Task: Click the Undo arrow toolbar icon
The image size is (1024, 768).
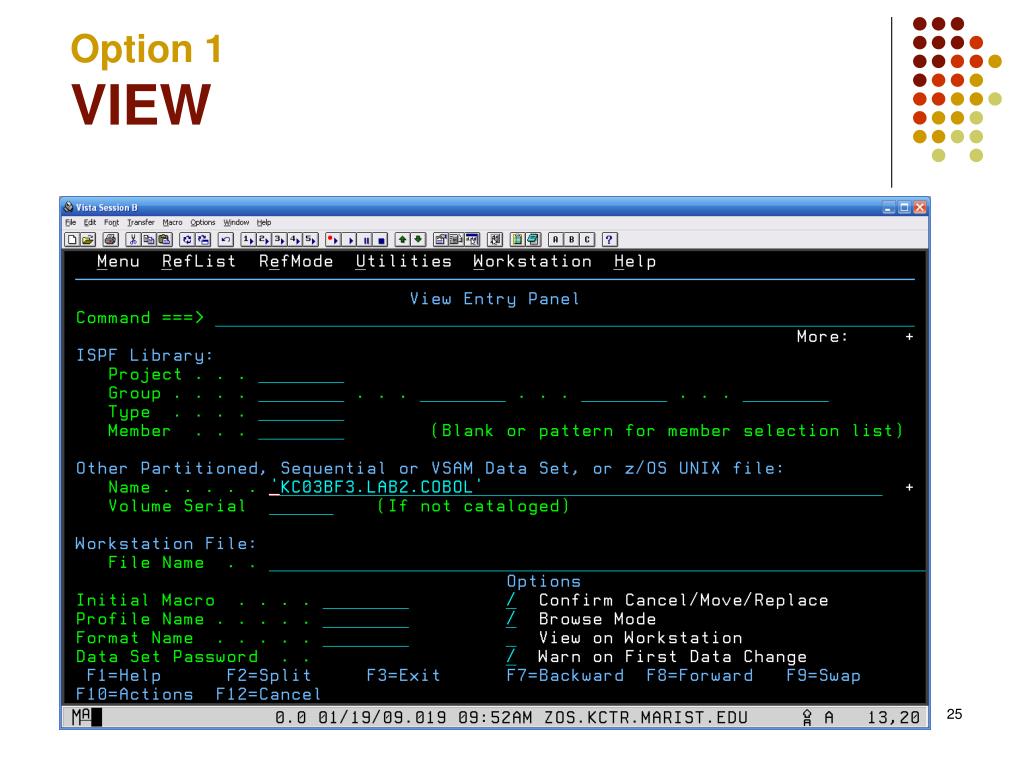Action: coord(226,240)
